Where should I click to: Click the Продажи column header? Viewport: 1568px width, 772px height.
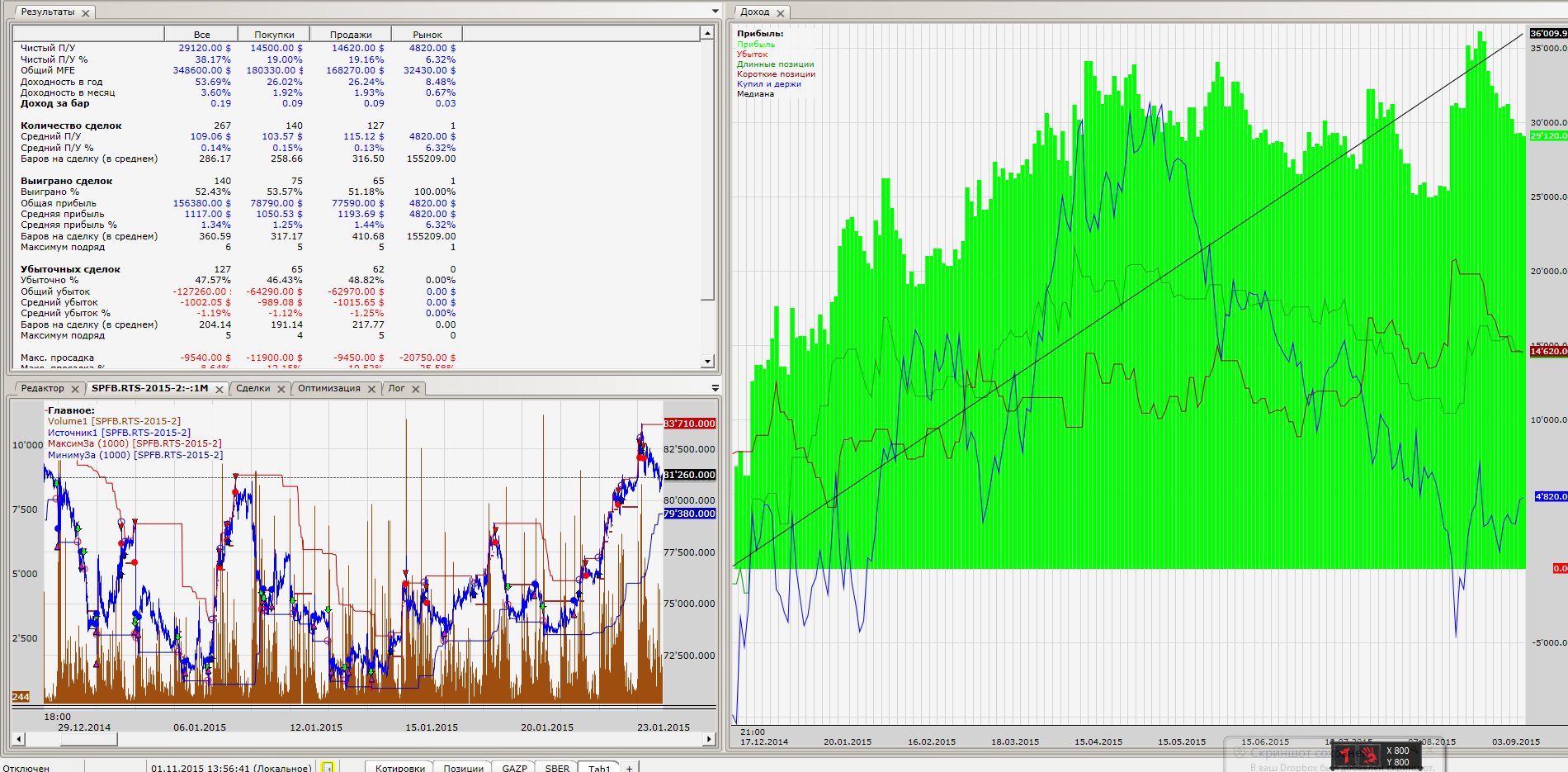(x=351, y=35)
